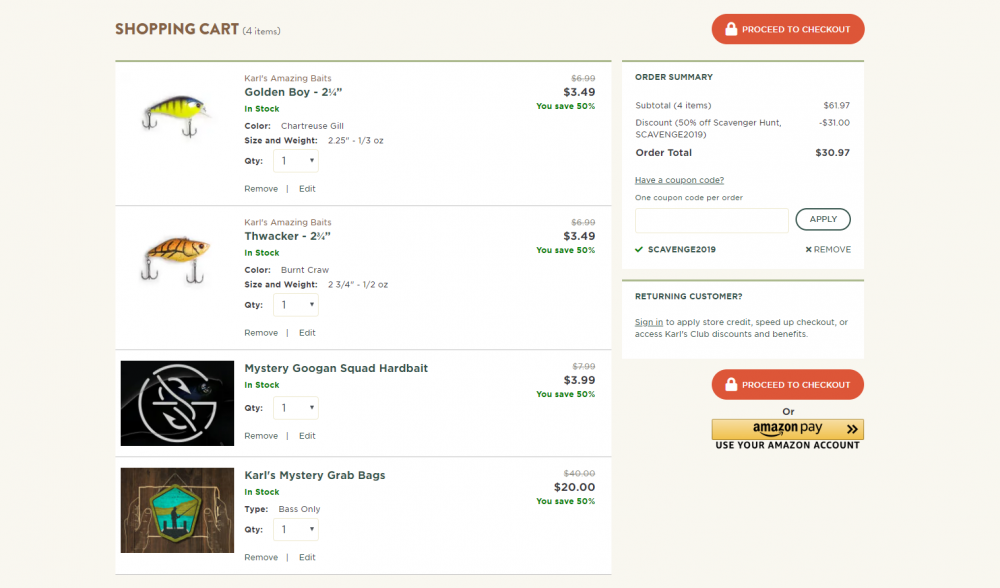Click the Golden Boy lure thumbnail
The image size is (1000, 588).
click(x=177, y=115)
